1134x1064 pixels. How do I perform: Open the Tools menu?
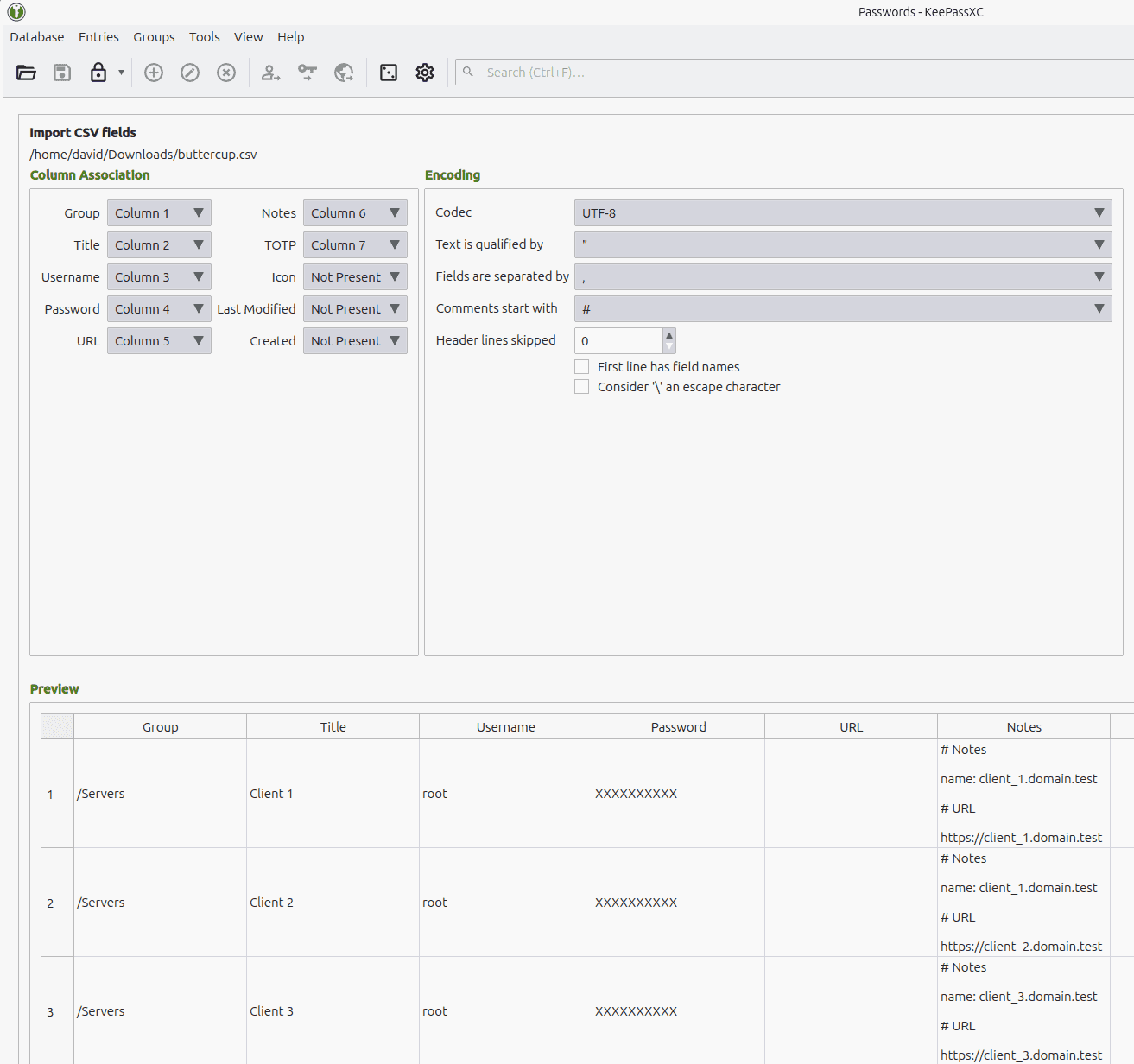click(x=205, y=37)
